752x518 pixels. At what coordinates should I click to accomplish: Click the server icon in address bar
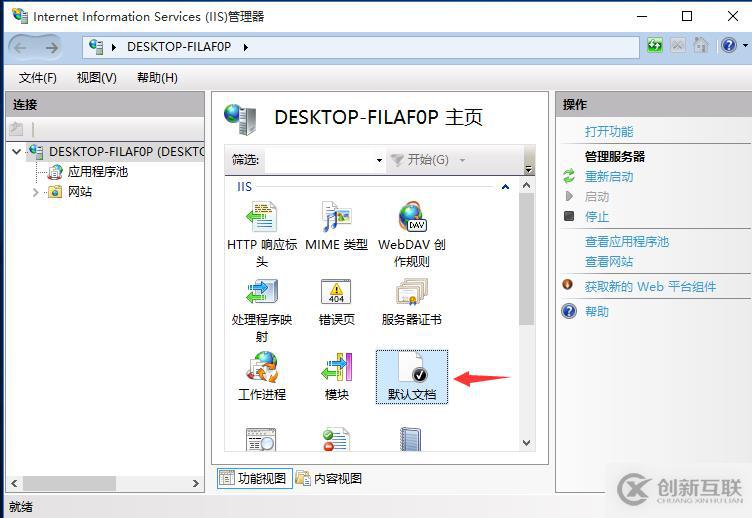pos(96,47)
